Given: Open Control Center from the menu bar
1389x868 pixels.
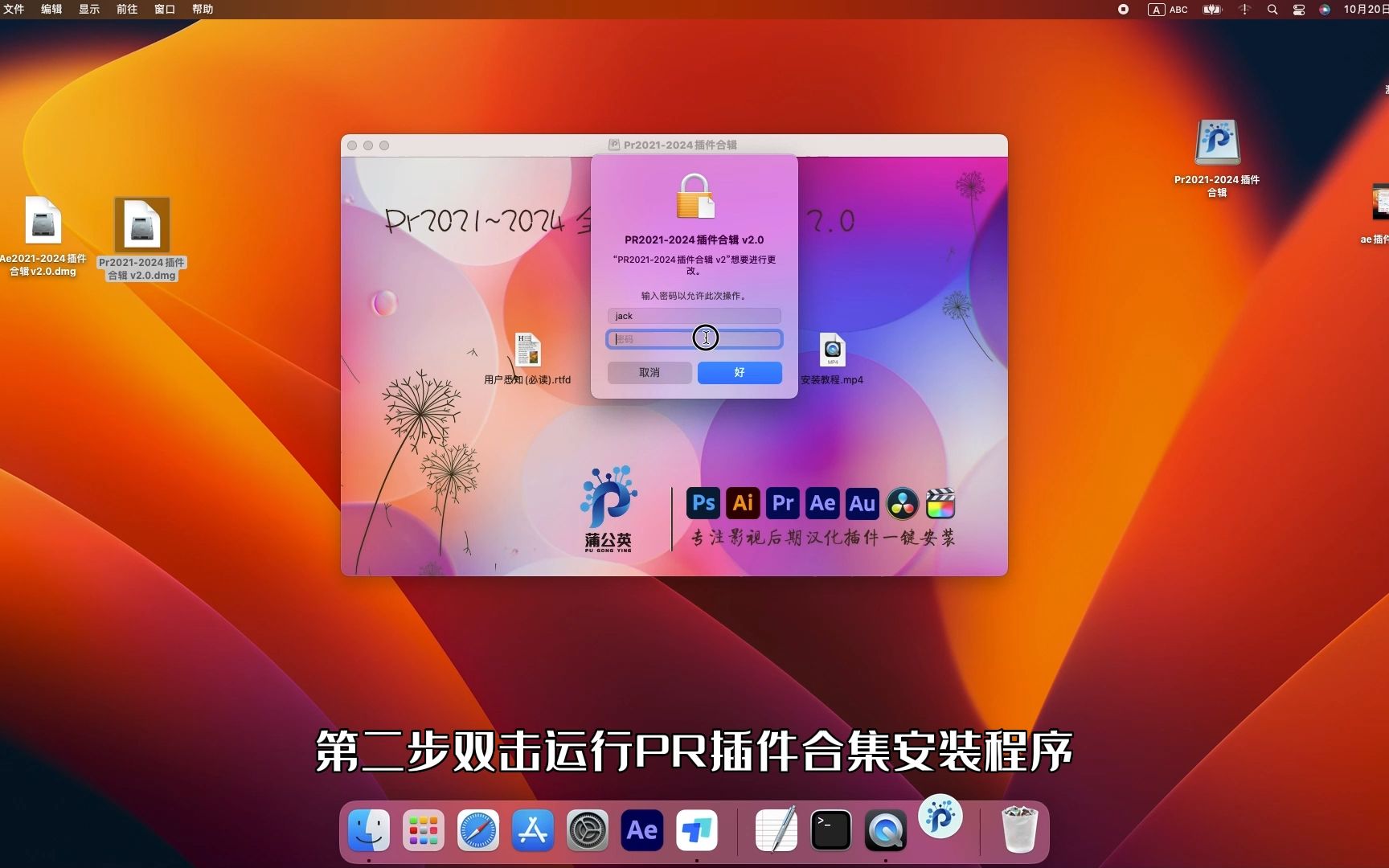Looking at the screenshot, I should click(x=1299, y=10).
